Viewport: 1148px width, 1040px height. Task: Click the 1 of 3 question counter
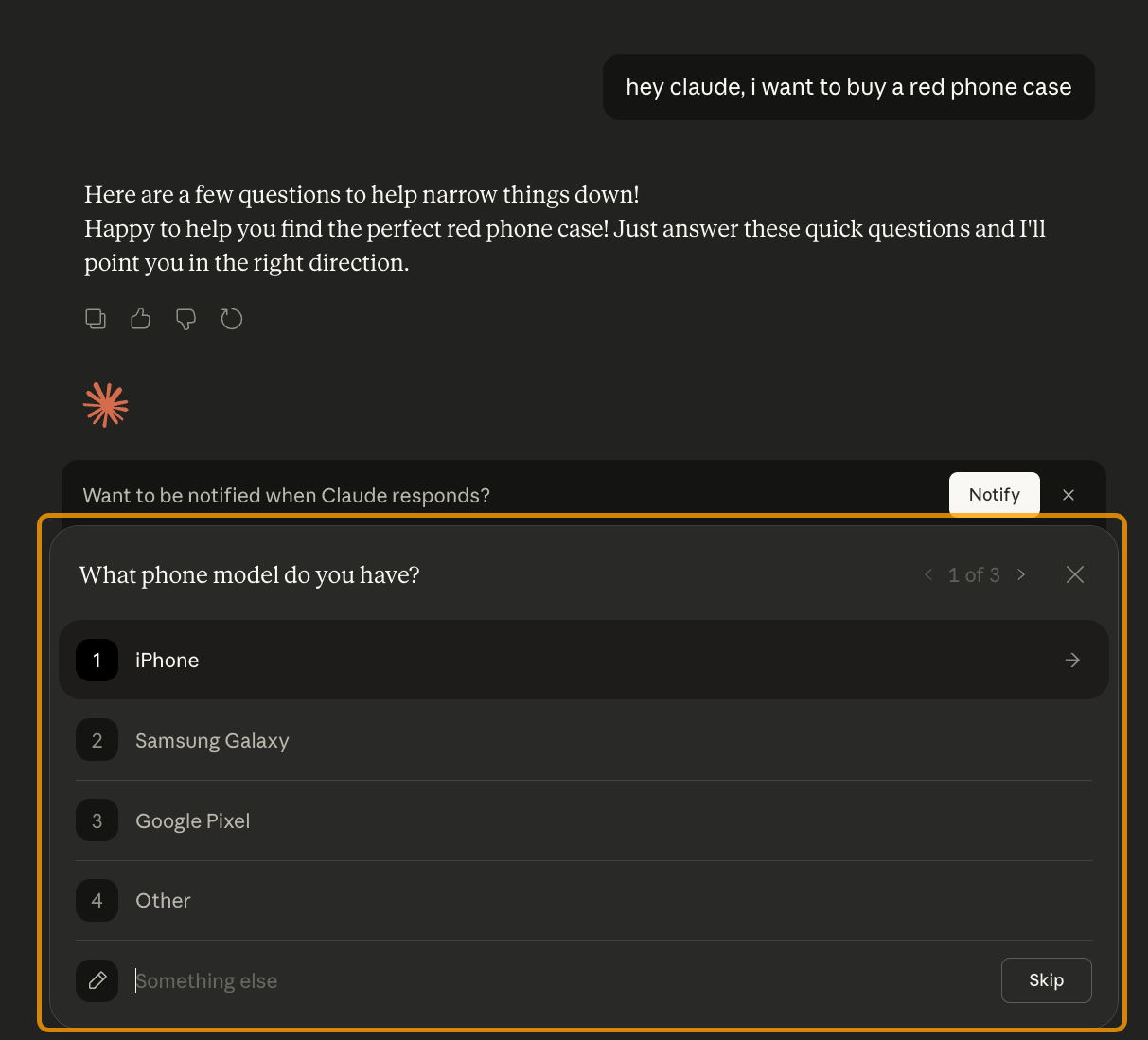(974, 575)
